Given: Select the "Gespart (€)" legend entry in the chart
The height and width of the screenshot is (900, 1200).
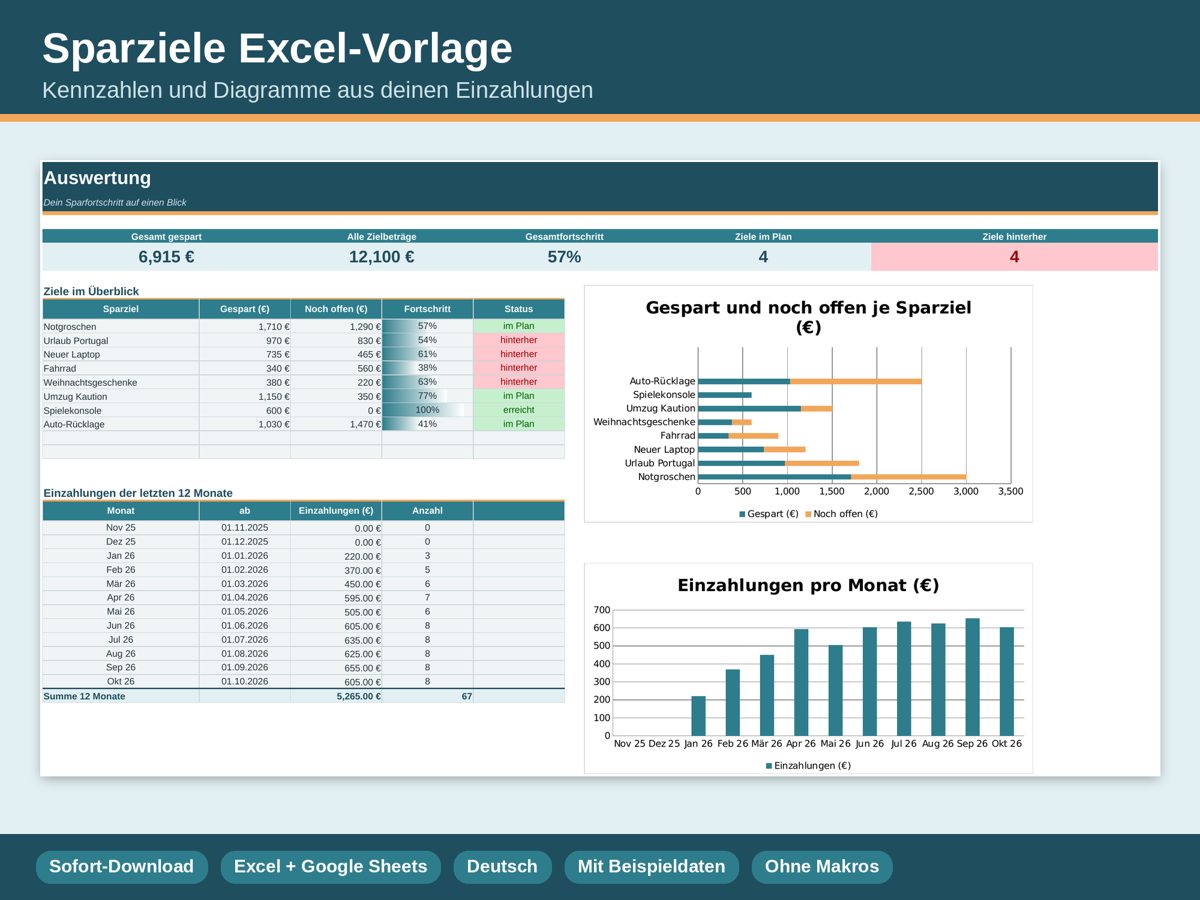Looking at the screenshot, I should click(x=768, y=514).
